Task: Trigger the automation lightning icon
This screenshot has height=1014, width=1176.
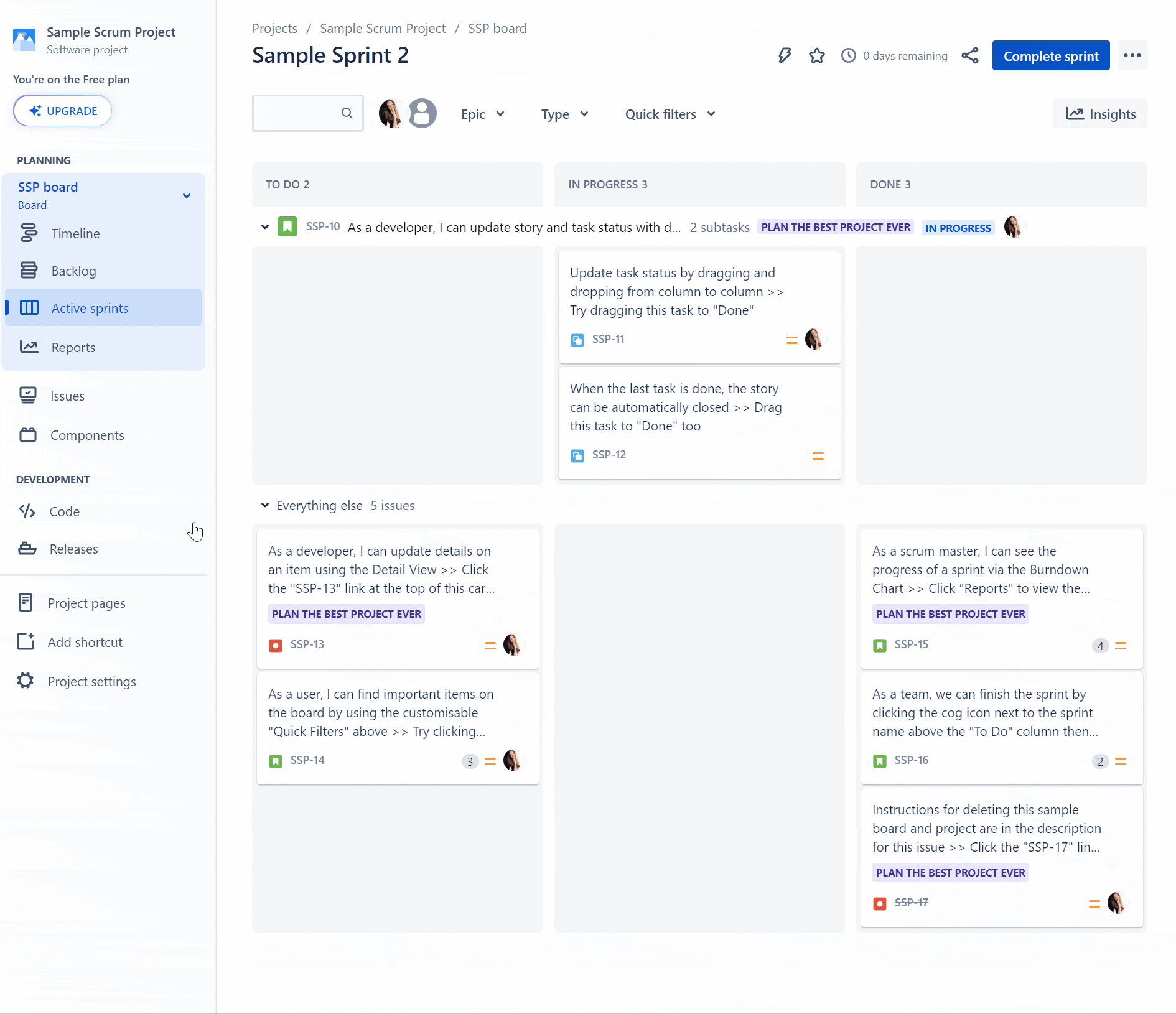Action: point(784,55)
